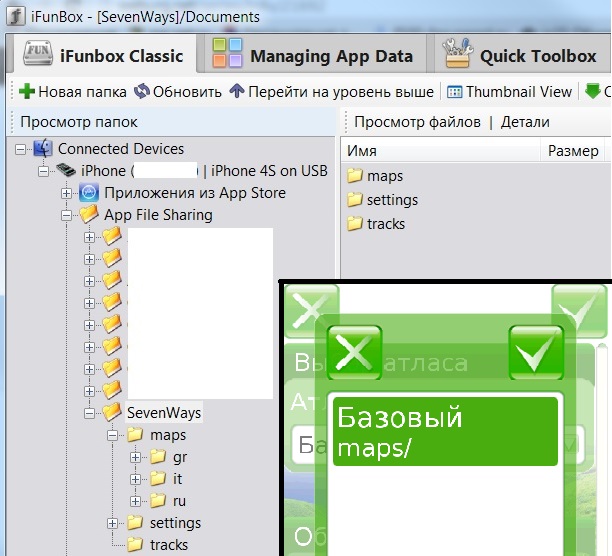Switch to Managing App Data tab

pyautogui.click(x=313, y=55)
